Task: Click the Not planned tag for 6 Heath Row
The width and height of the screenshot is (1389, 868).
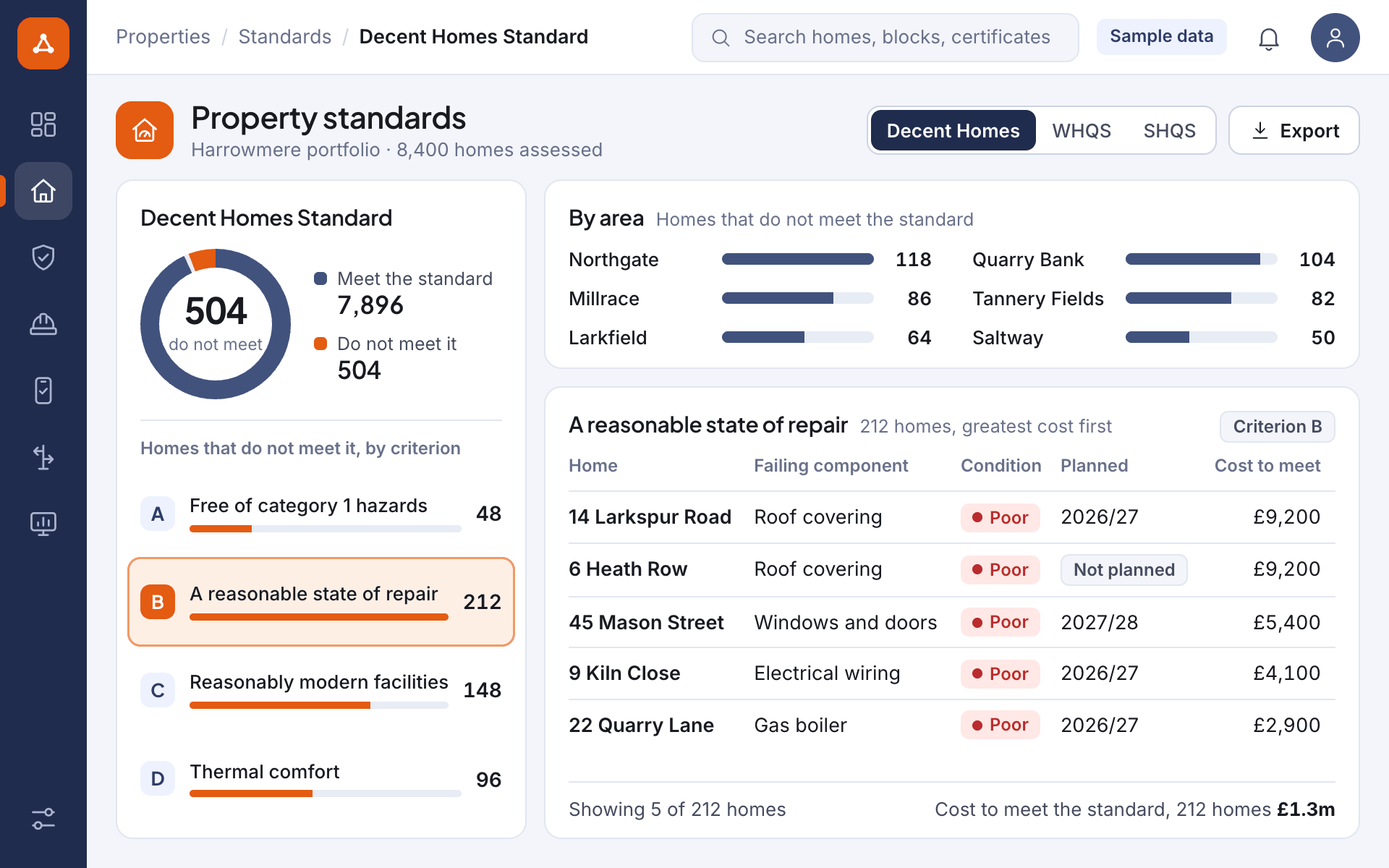Action: tap(1124, 570)
